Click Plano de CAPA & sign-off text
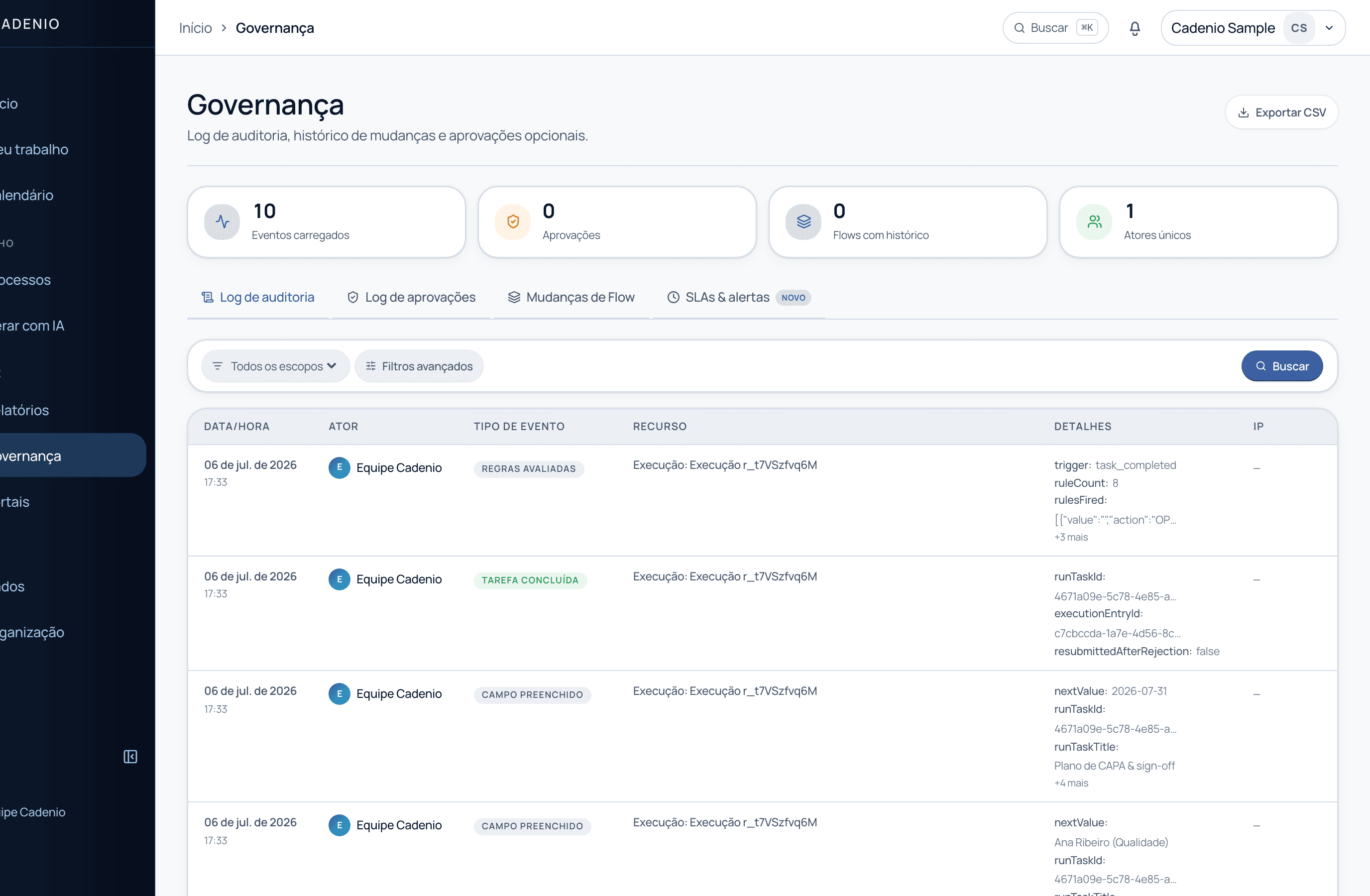This screenshot has width=1370, height=896. 1114,766
